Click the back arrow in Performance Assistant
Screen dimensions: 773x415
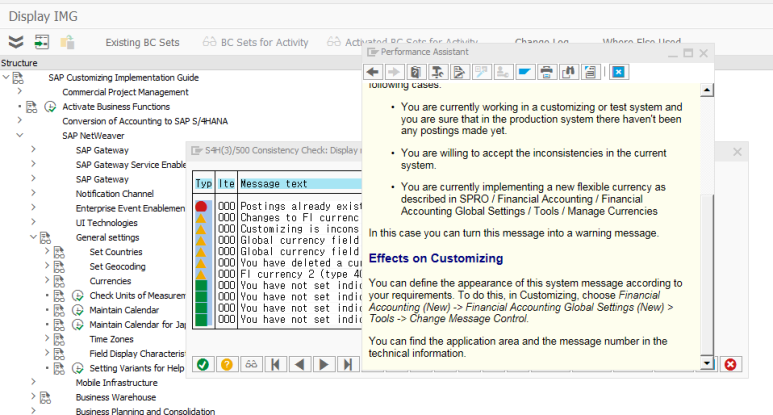pos(373,72)
